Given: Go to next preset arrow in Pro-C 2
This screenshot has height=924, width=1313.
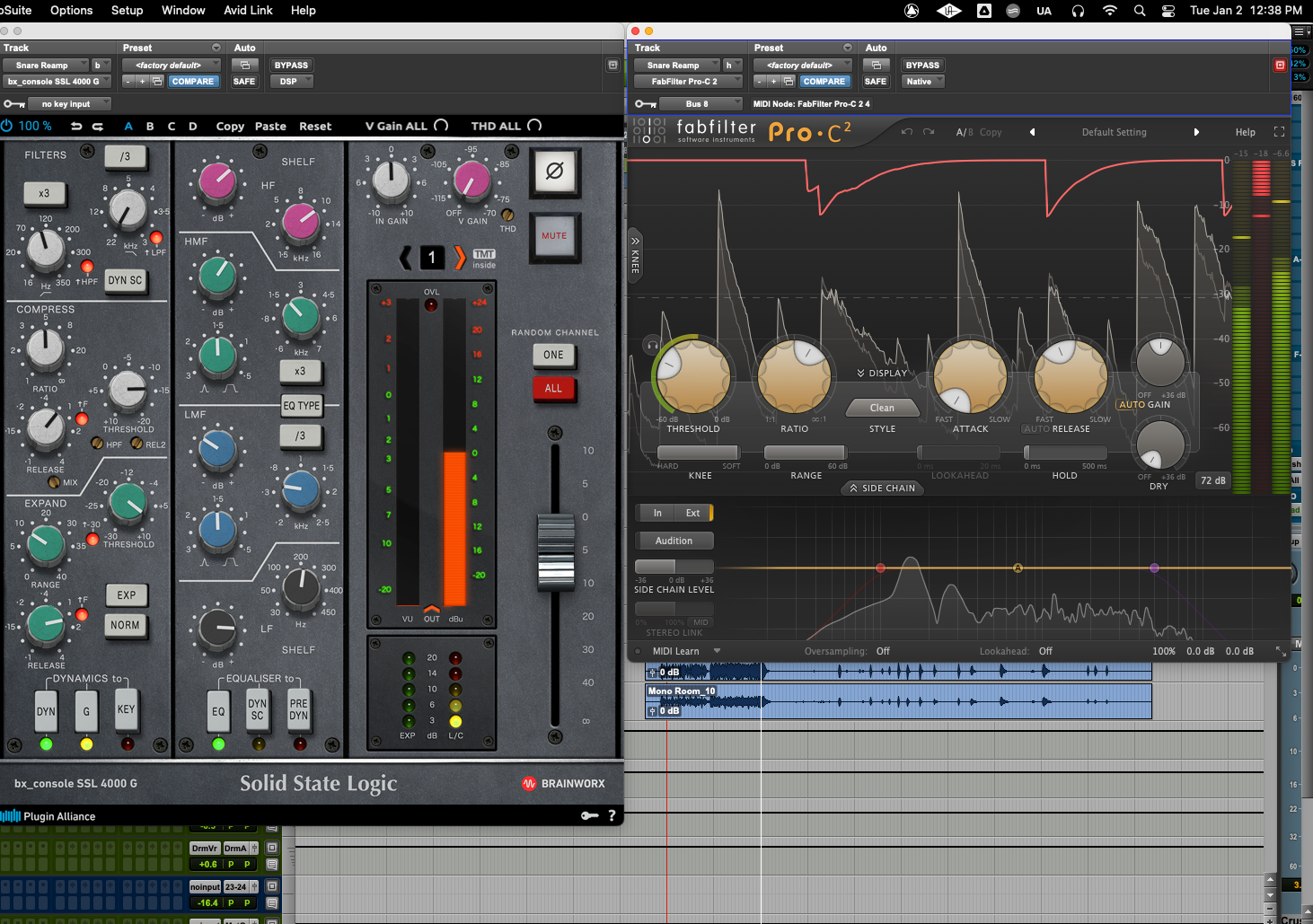Looking at the screenshot, I should click(x=1196, y=132).
